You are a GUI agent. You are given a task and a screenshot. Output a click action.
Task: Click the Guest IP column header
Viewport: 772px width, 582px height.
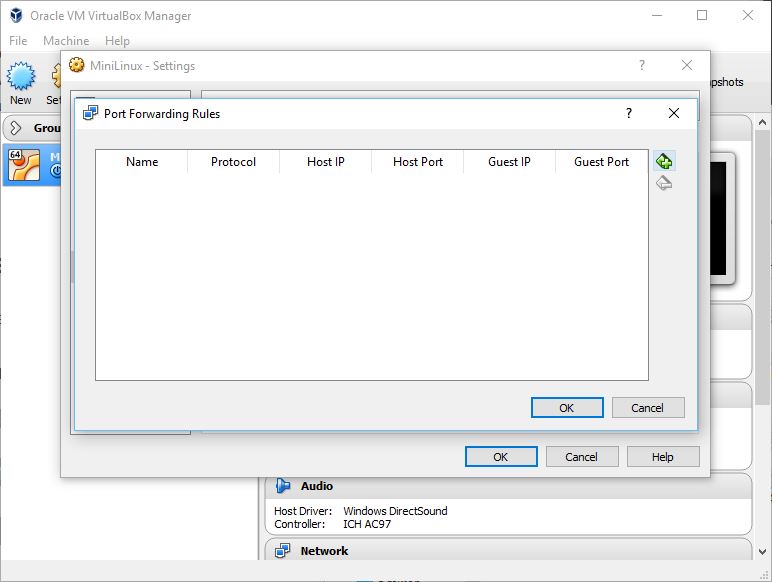(x=510, y=162)
